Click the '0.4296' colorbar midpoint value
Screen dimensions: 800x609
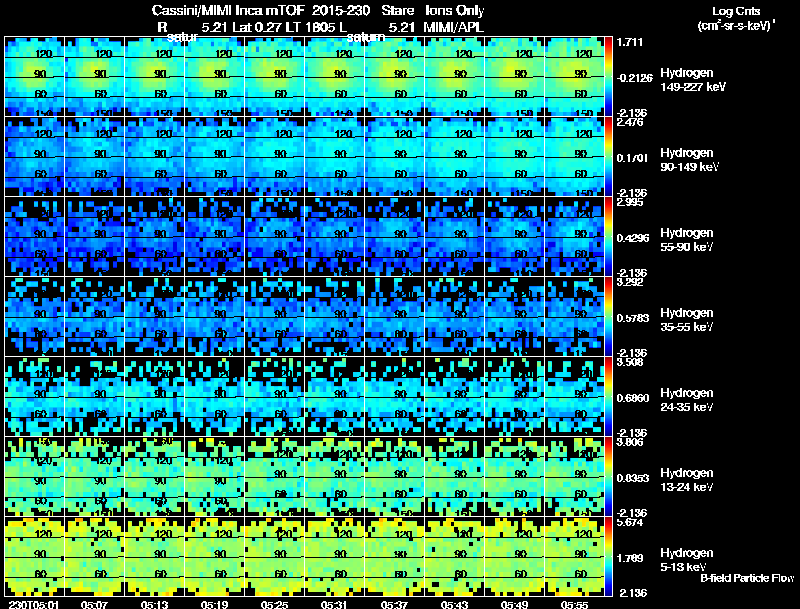coord(633,238)
